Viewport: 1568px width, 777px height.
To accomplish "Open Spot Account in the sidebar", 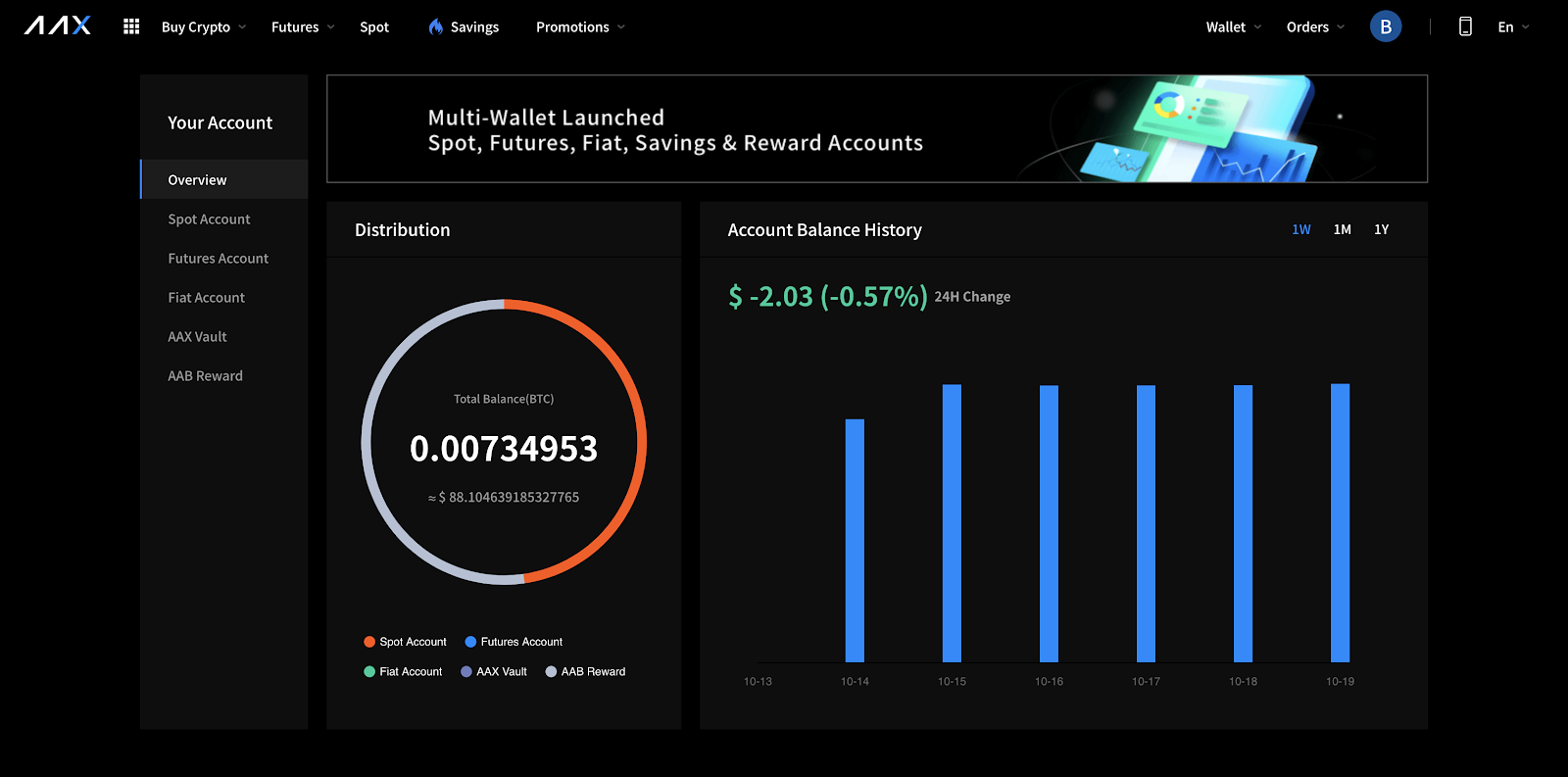I will click(224, 219).
